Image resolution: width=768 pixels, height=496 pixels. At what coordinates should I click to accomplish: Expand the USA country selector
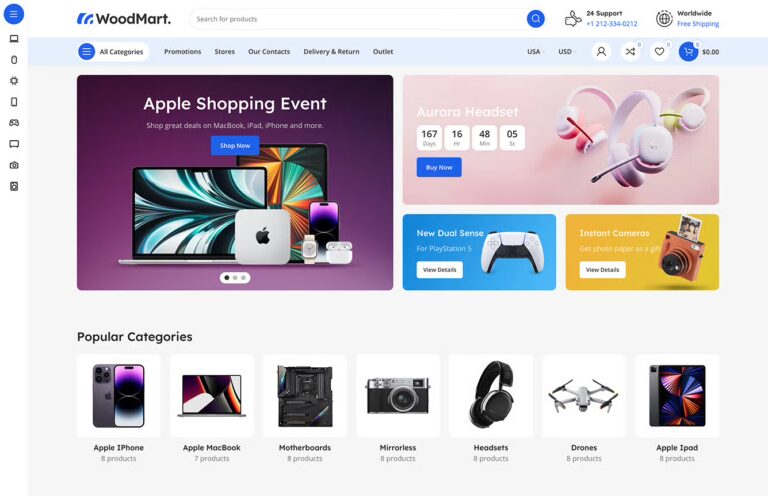[535, 51]
